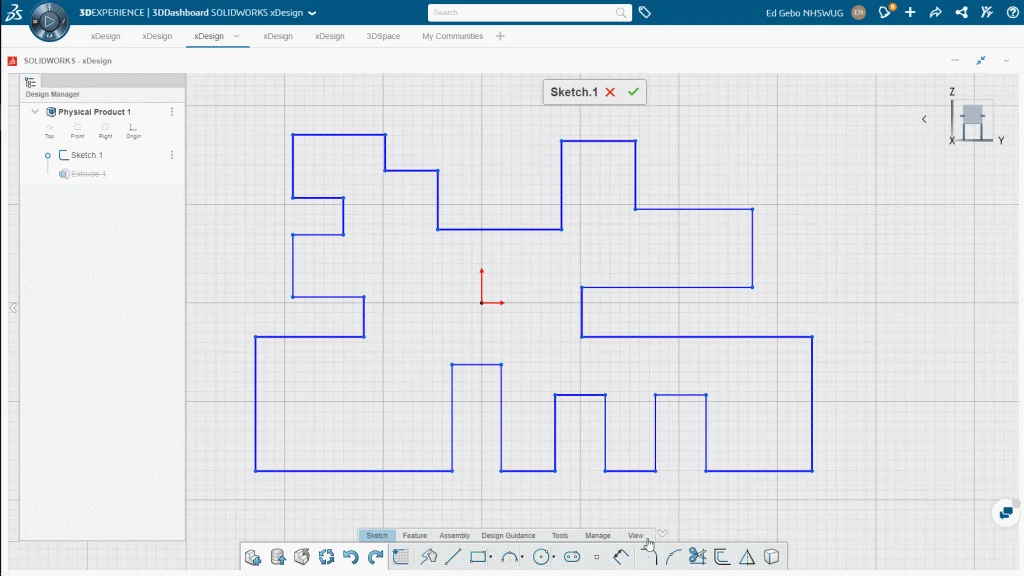
Task: Collapse the Physical Product 1 tree node
Action: click(35, 112)
